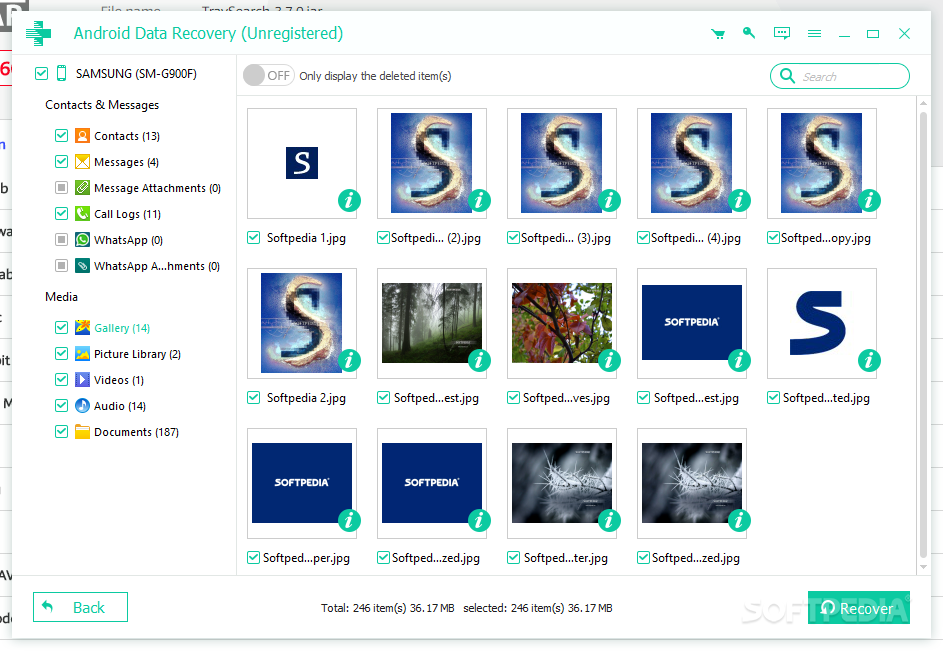This screenshot has width=943, height=651.
Task: Select the autumn leaves thumbnail Softped...ves.jpg
Action: click(x=562, y=323)
